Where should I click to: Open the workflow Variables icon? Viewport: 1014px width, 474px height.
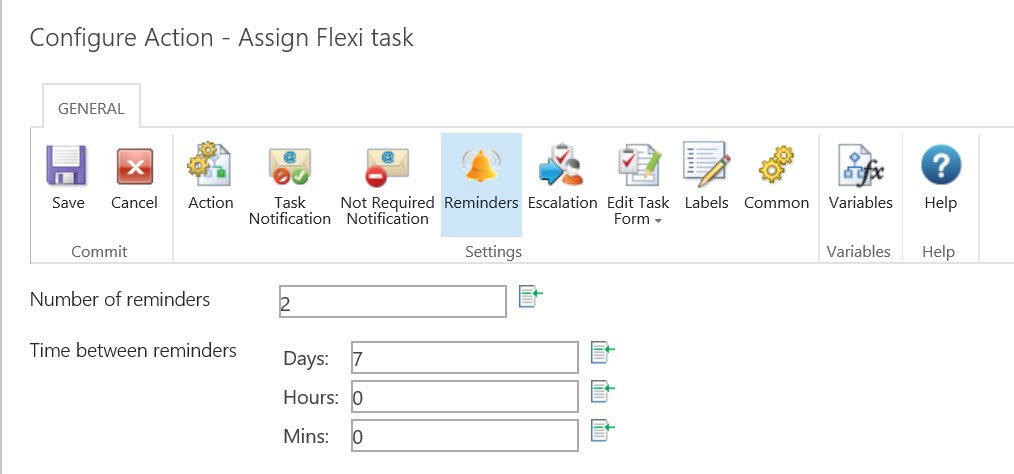860,166
